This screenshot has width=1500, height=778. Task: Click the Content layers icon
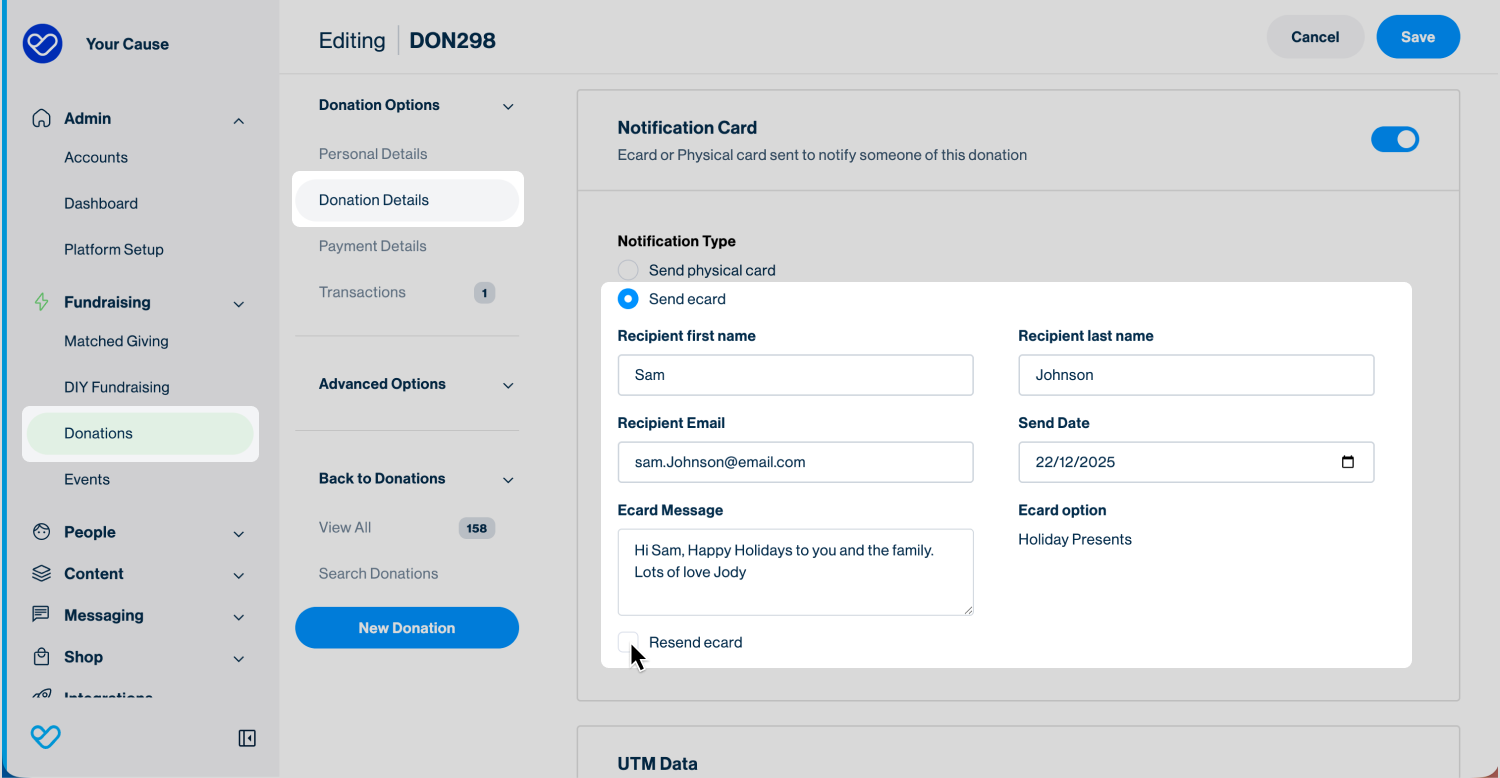[41, 574]
